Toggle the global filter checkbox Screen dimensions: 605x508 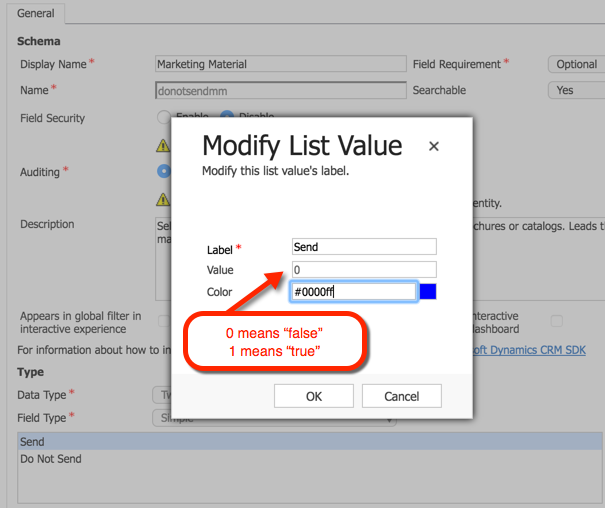[x=163, y=321]
